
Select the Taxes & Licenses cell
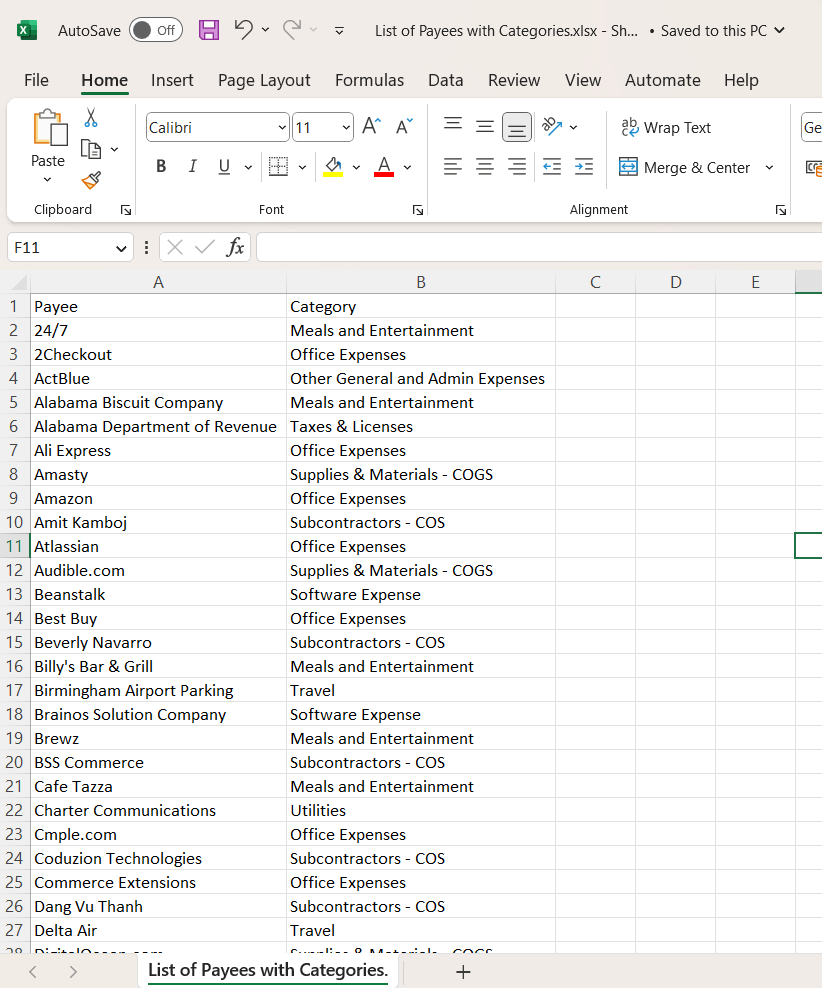tap(421, 426)
